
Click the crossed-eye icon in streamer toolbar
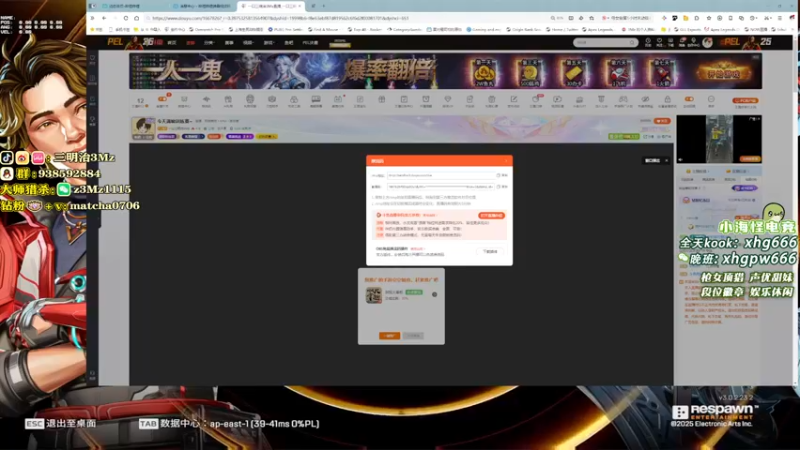pyautogui.click(x=645, y=99)
